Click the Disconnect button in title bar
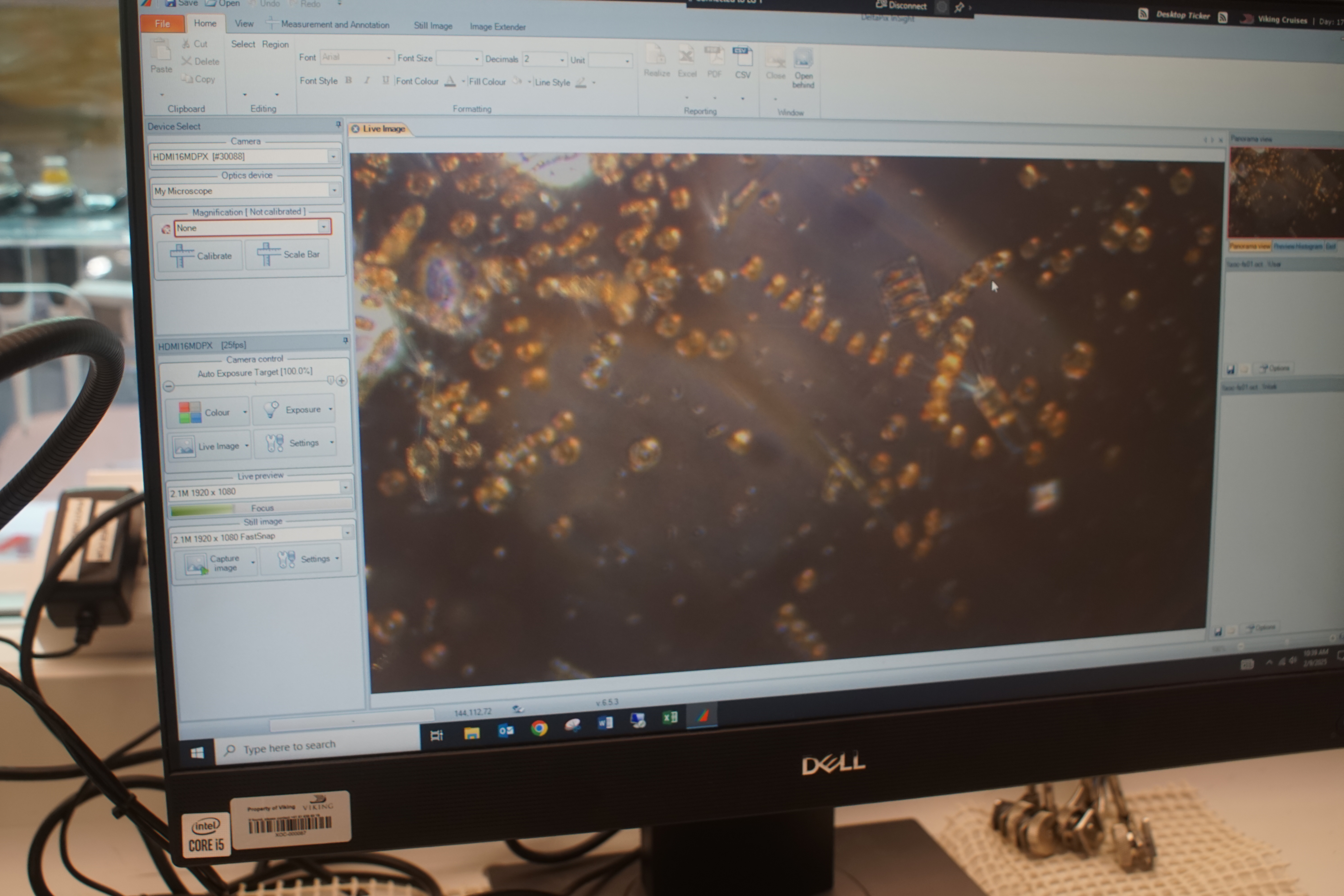Screen dimensions: 1344x896 tap(901, 6)
